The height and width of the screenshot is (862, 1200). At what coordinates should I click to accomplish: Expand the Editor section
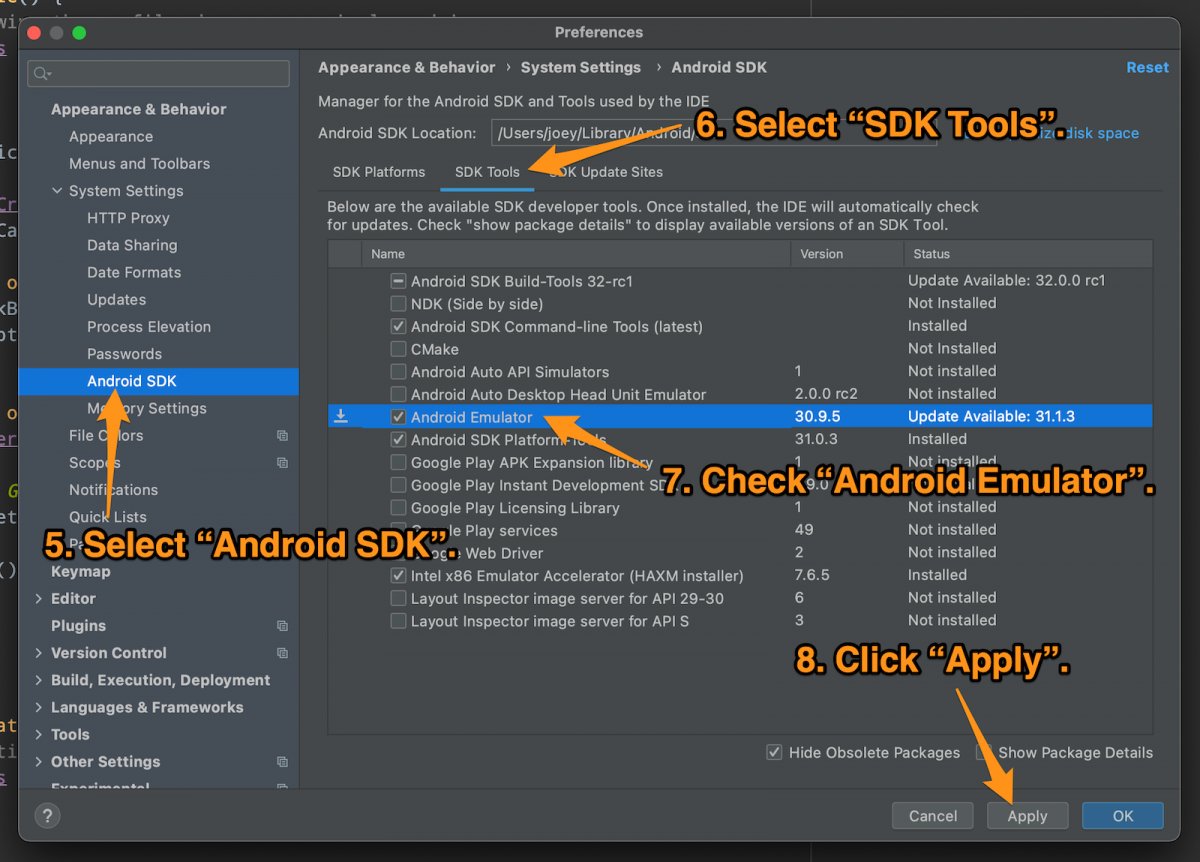coord(38,599)
